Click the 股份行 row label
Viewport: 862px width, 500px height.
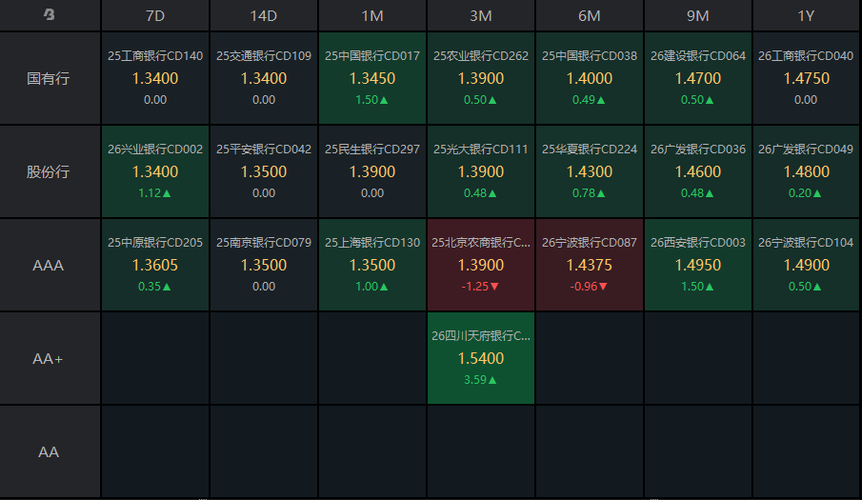(x=49, y=171)
